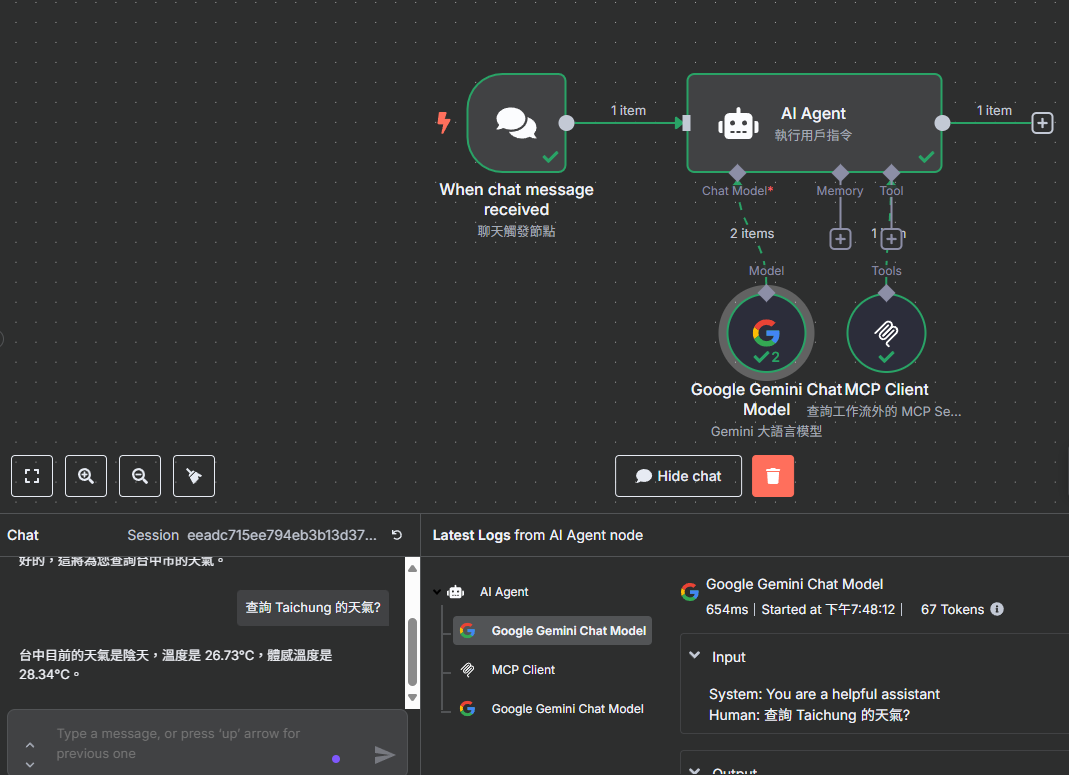Viewport: 1069px width, 775px height.
Task: Hide the chat panel
Action: (678, 476)
